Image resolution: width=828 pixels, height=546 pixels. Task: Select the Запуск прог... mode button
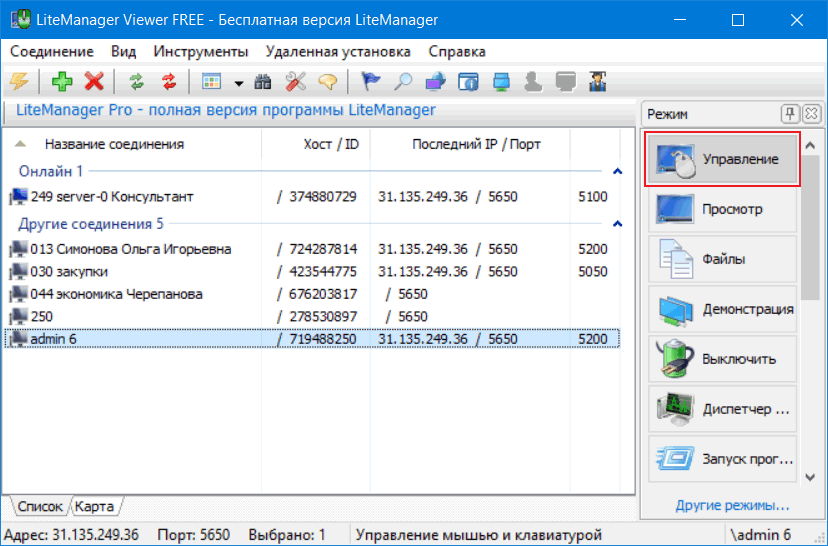[722, 459]
